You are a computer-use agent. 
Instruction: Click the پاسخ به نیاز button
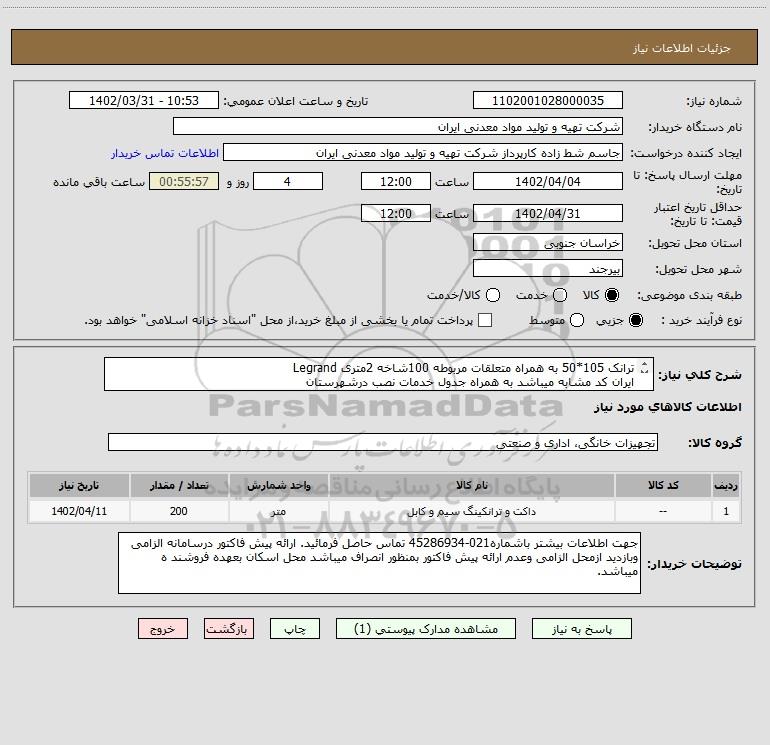tap(582, 629)
